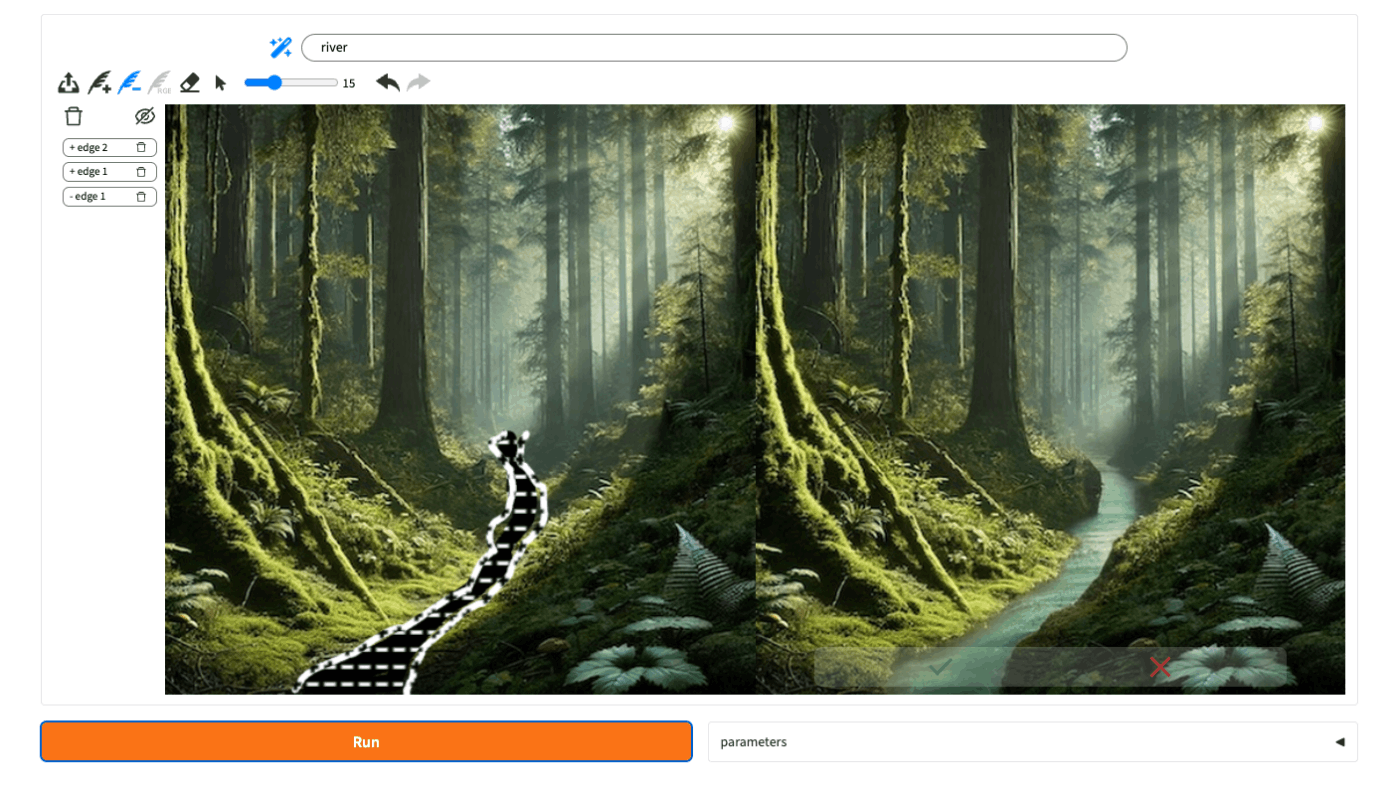Viewport: 1400px width, 797px height.
Task: Click the large trash icon above the edge list
Action: (x=73, y=116)
